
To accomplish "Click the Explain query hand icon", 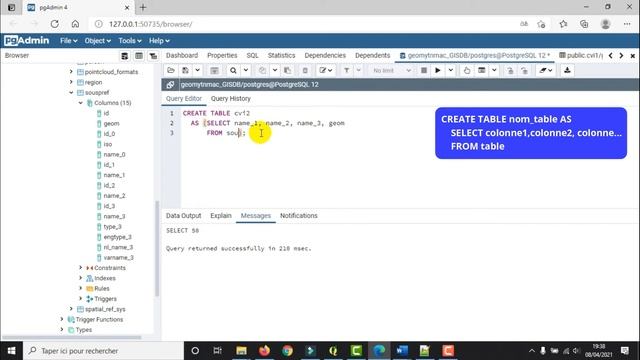I will pyautogui.click(x=467, y=71).
